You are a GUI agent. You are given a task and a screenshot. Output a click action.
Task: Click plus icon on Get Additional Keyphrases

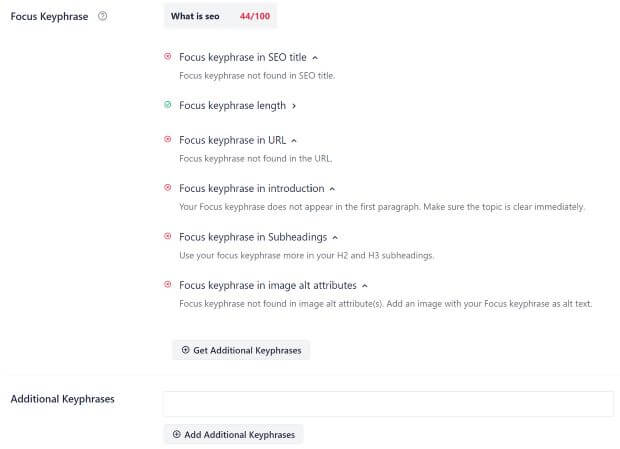pos(185,350)
